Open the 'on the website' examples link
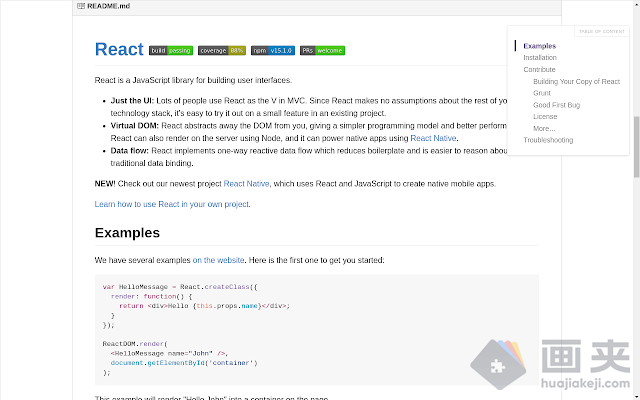The height and width of the screenshot is (400, 640). pos(218,260)
